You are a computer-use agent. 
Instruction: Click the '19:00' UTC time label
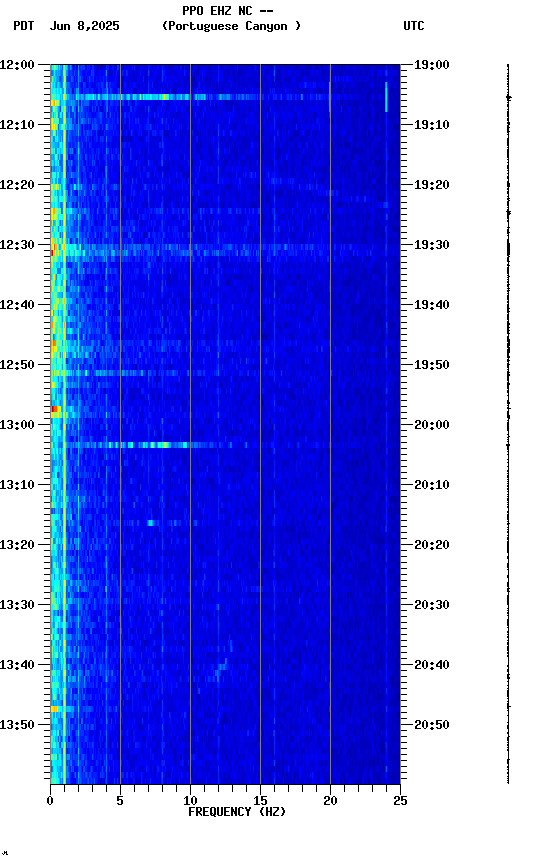(432, 65)
